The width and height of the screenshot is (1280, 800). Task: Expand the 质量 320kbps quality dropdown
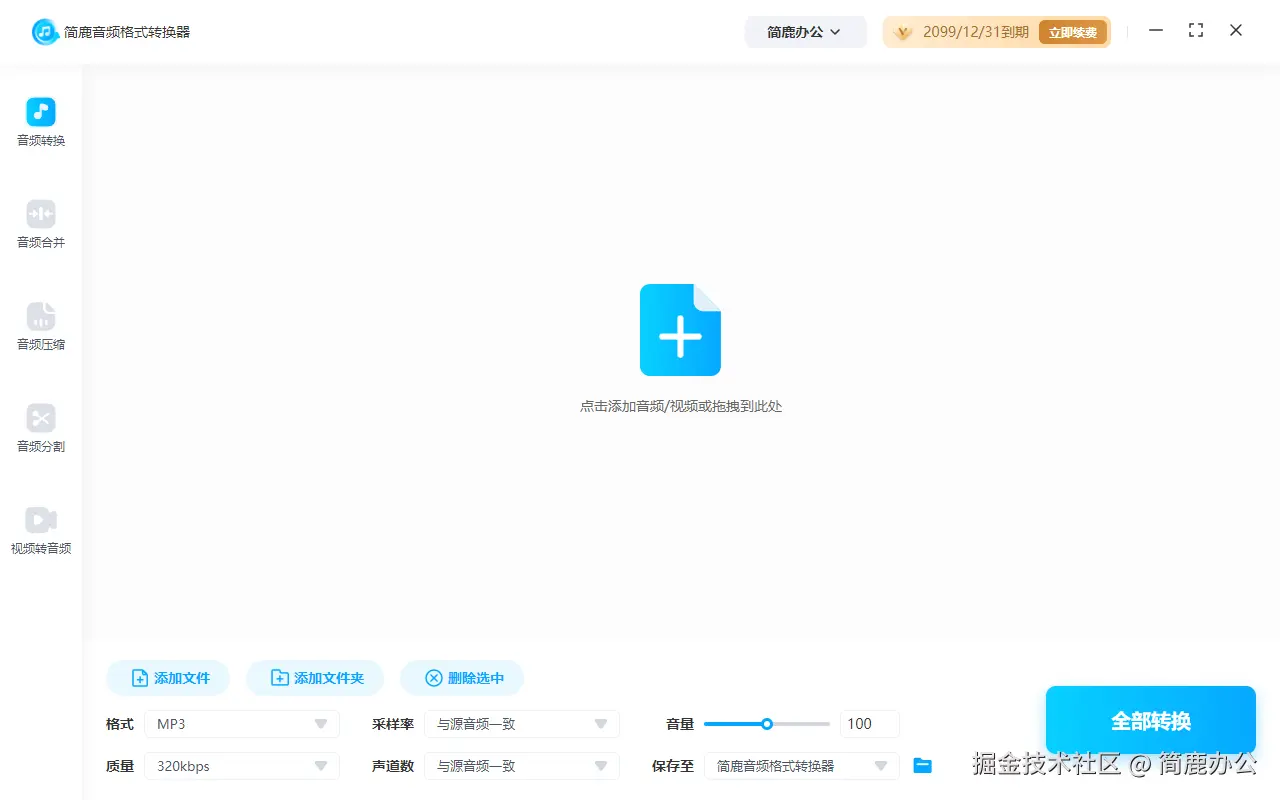coord(241,765)
